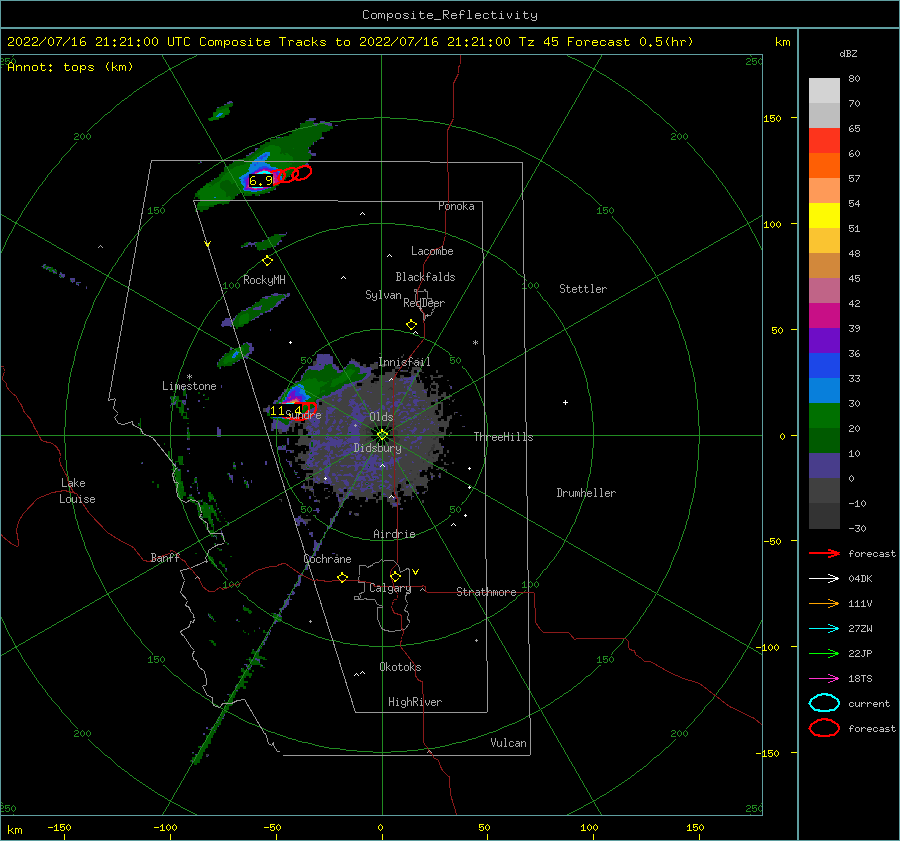Click the Banff label
This screenshot has width=900, height=841.
(x=165, y=557)
